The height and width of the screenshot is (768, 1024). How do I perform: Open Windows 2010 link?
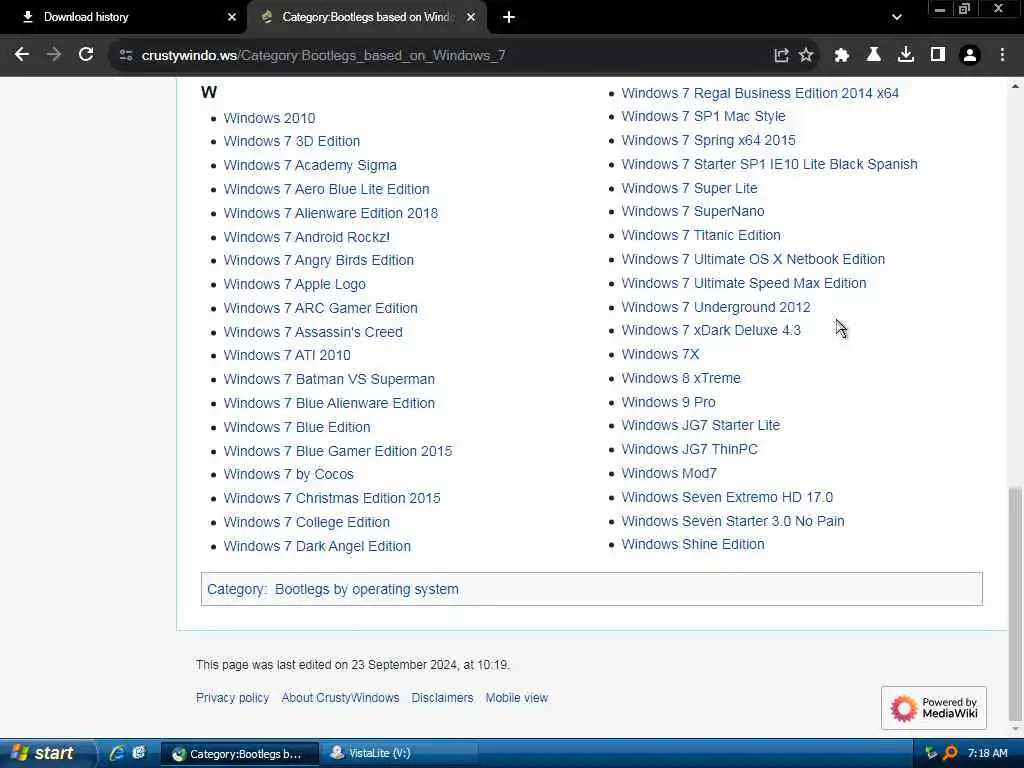[269, 118]
